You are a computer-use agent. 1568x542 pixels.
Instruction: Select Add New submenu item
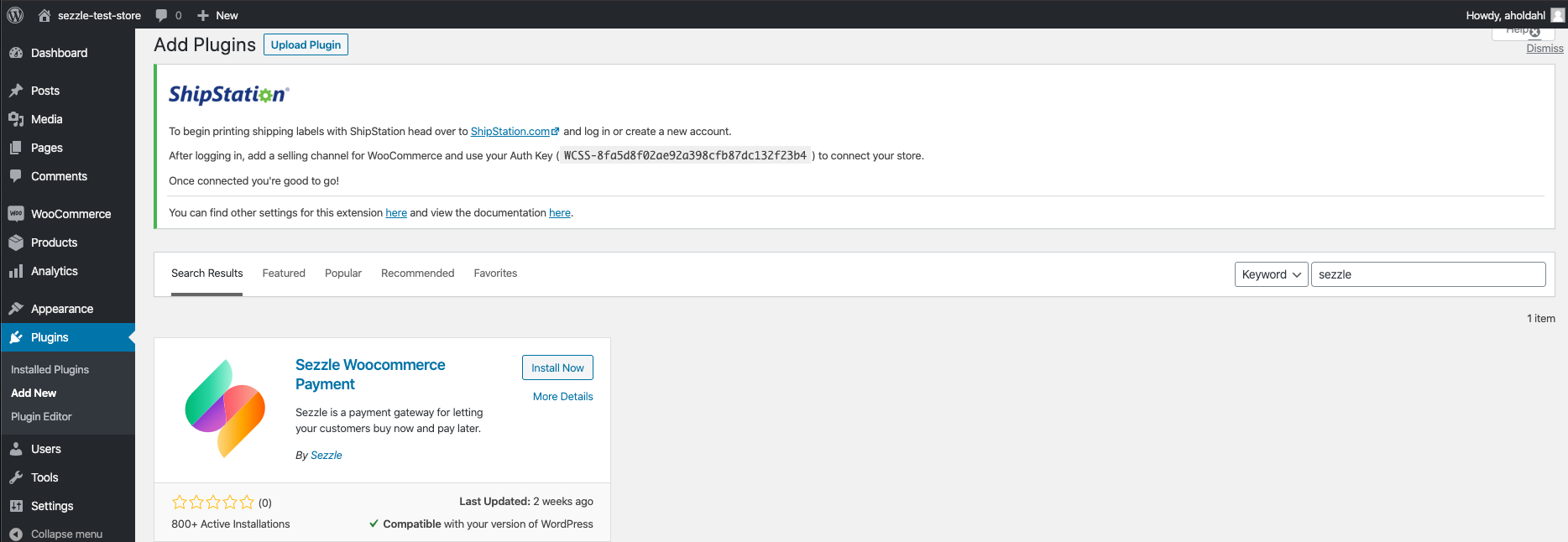click(34, 393)
